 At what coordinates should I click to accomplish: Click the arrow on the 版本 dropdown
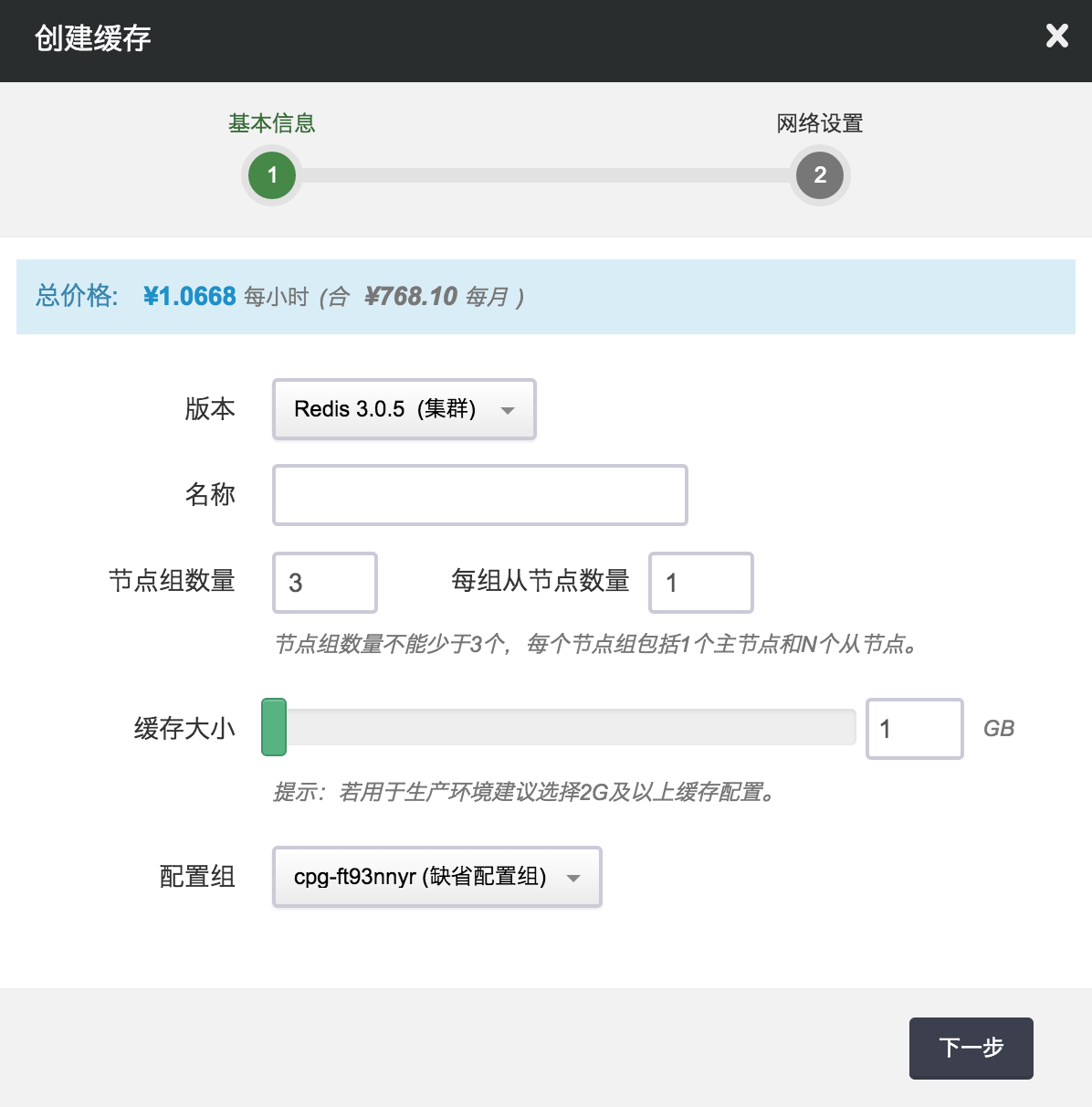point(508,410)
